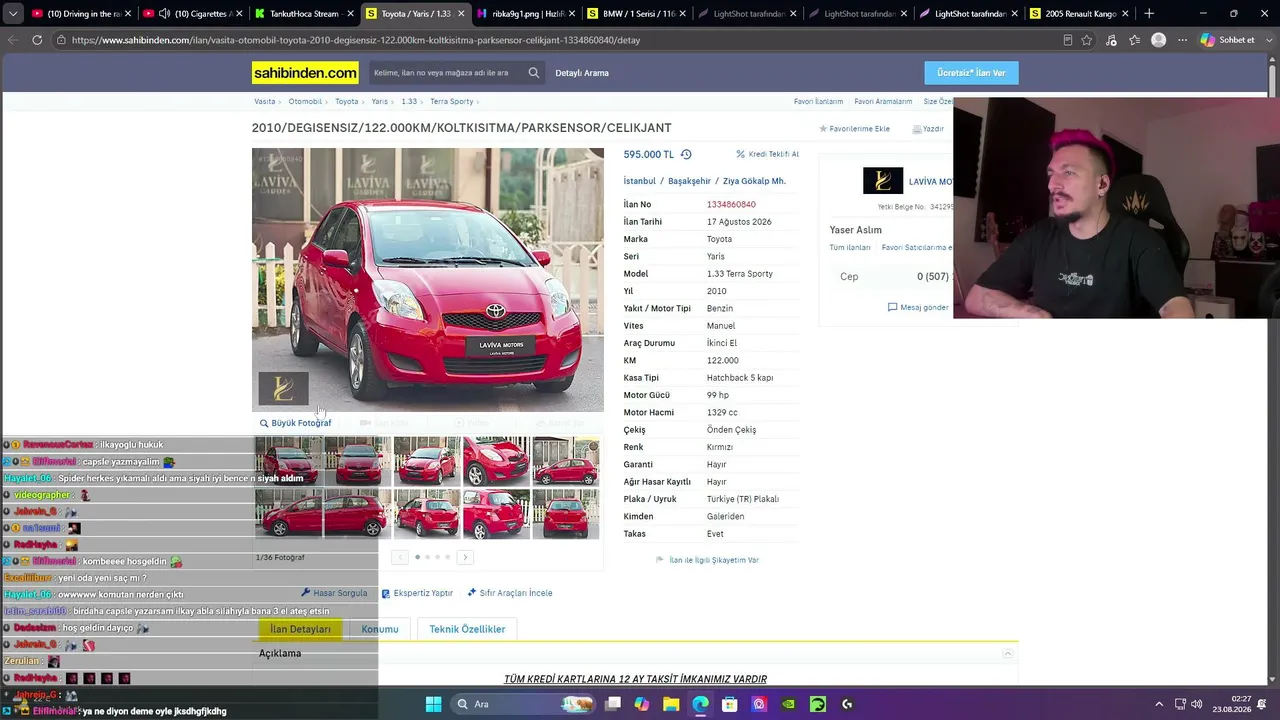The height and width of the screenshot is (720, 1280).
Task: Open the Ziya Gökalp Mh. location link
Action: coord(754,181)
